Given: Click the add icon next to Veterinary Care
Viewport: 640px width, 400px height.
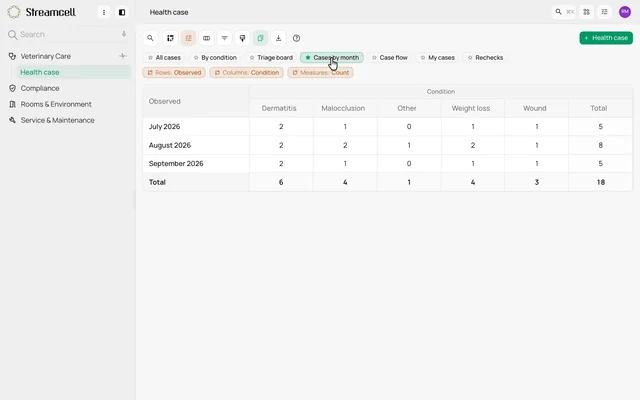Looking at the screenshot, I should tap(122, 56).
